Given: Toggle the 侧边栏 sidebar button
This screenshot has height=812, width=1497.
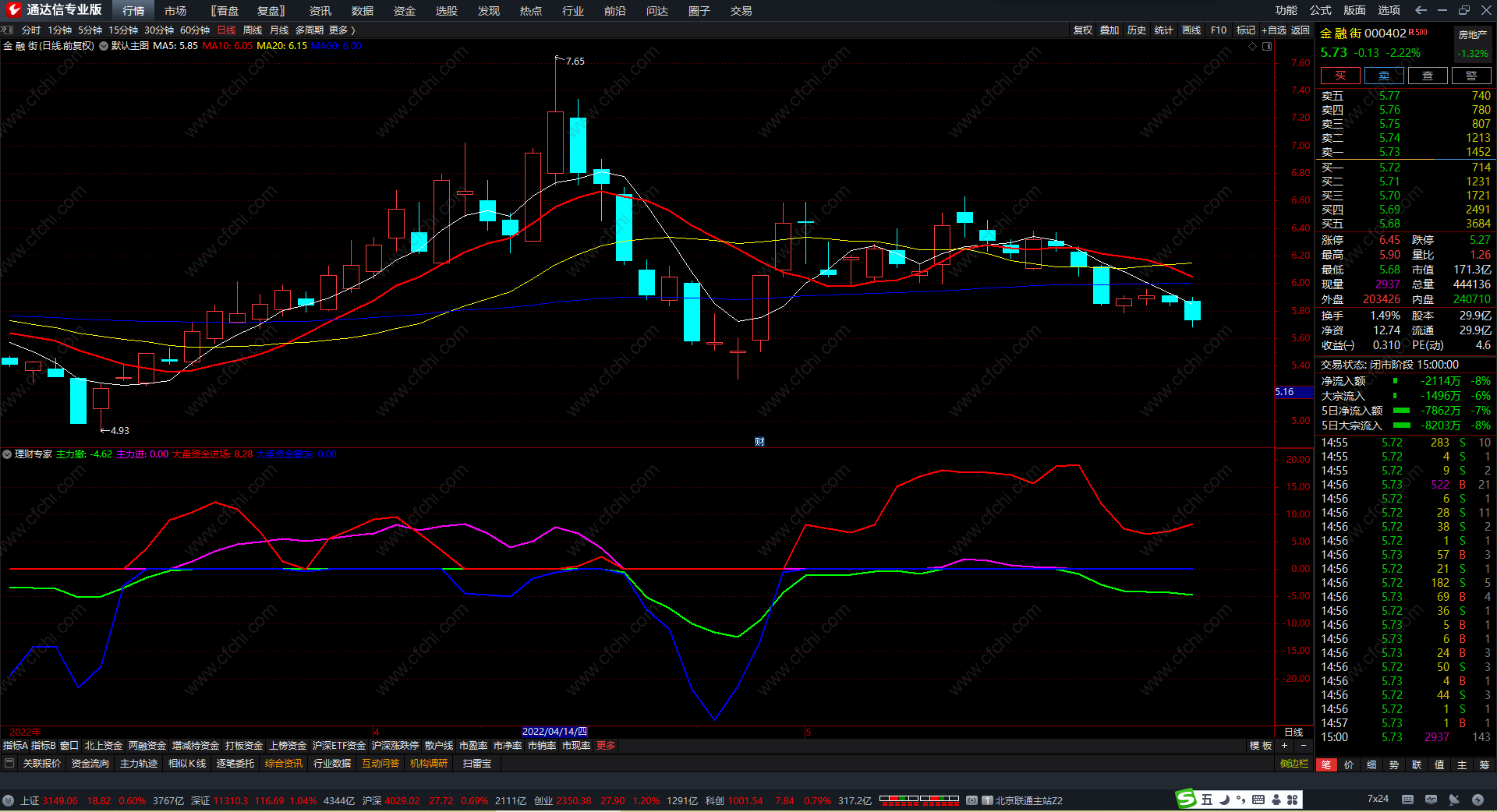Looking at the screenshot, I should click(x=1294, y=764).
